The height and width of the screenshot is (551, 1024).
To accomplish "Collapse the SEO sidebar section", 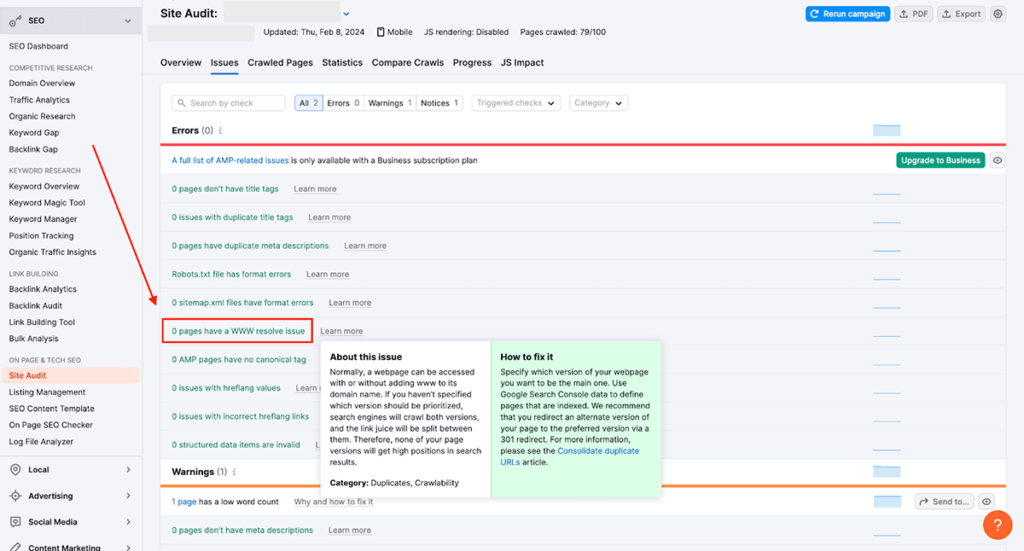I will [x=128, y=21].
